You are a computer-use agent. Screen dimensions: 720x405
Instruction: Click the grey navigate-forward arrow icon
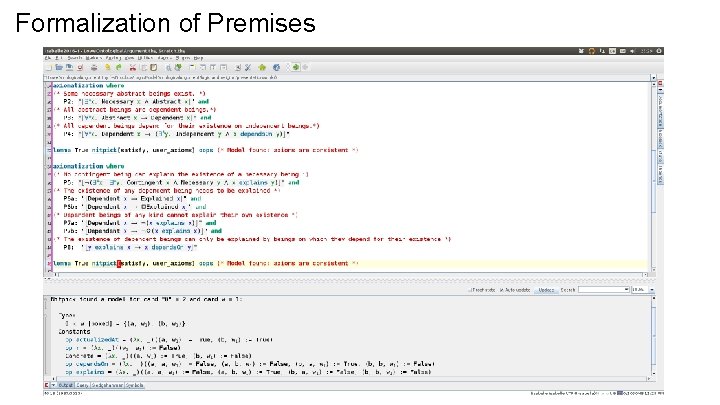(305, 68)
